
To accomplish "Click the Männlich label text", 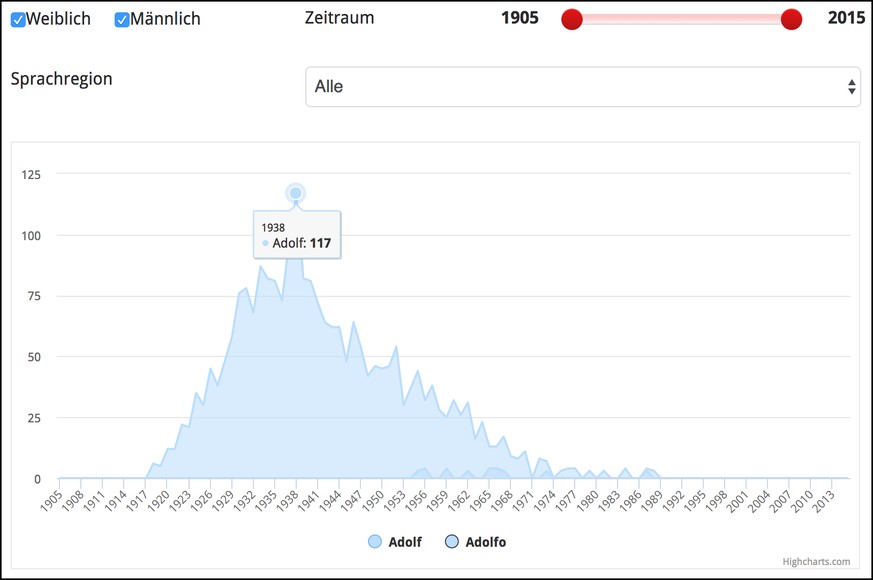I will 166,19.
